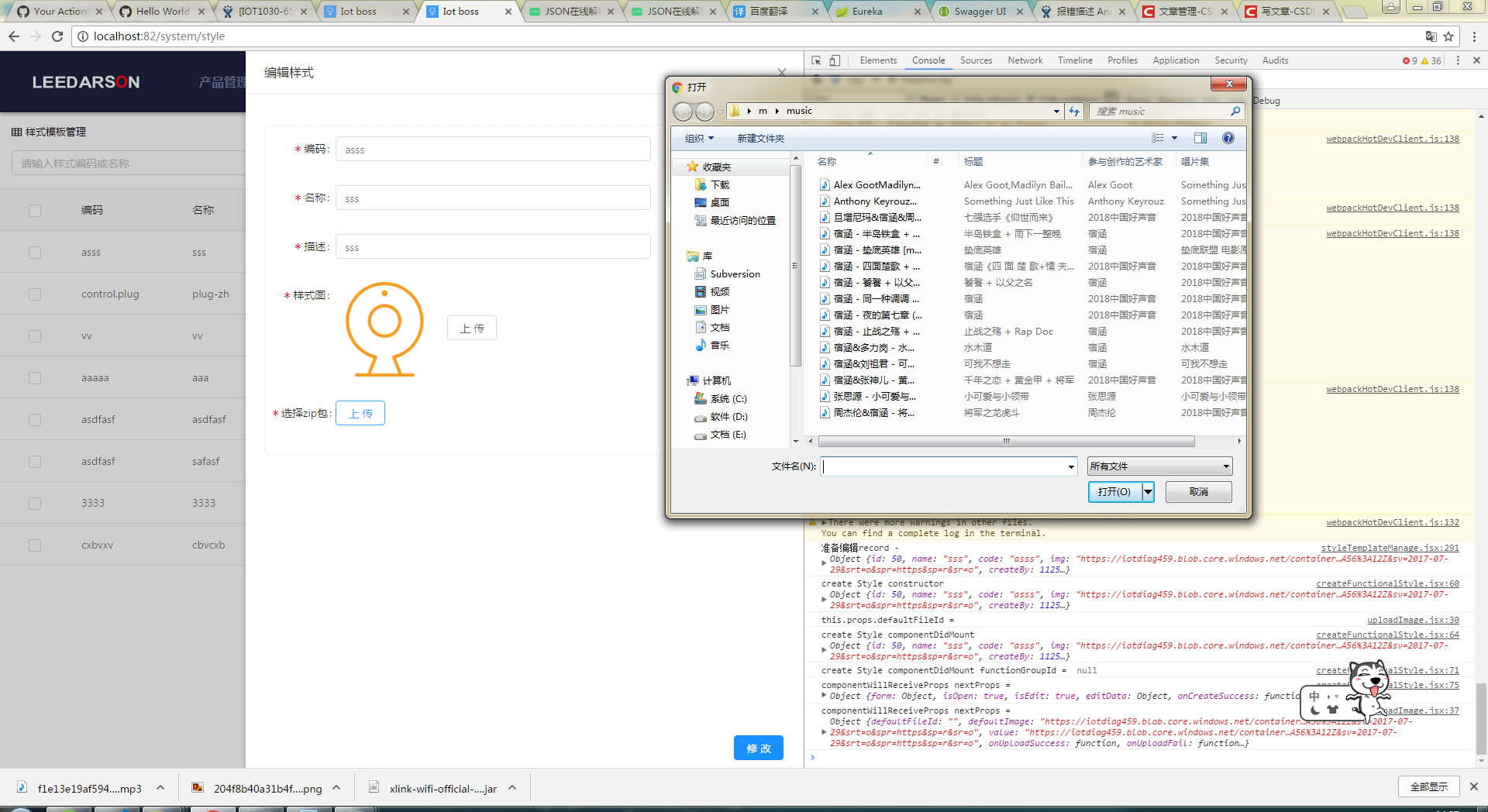Screen dimensions: 1488x812
Task: Open the help icon in the file dialog
Action: point(1228,138)
